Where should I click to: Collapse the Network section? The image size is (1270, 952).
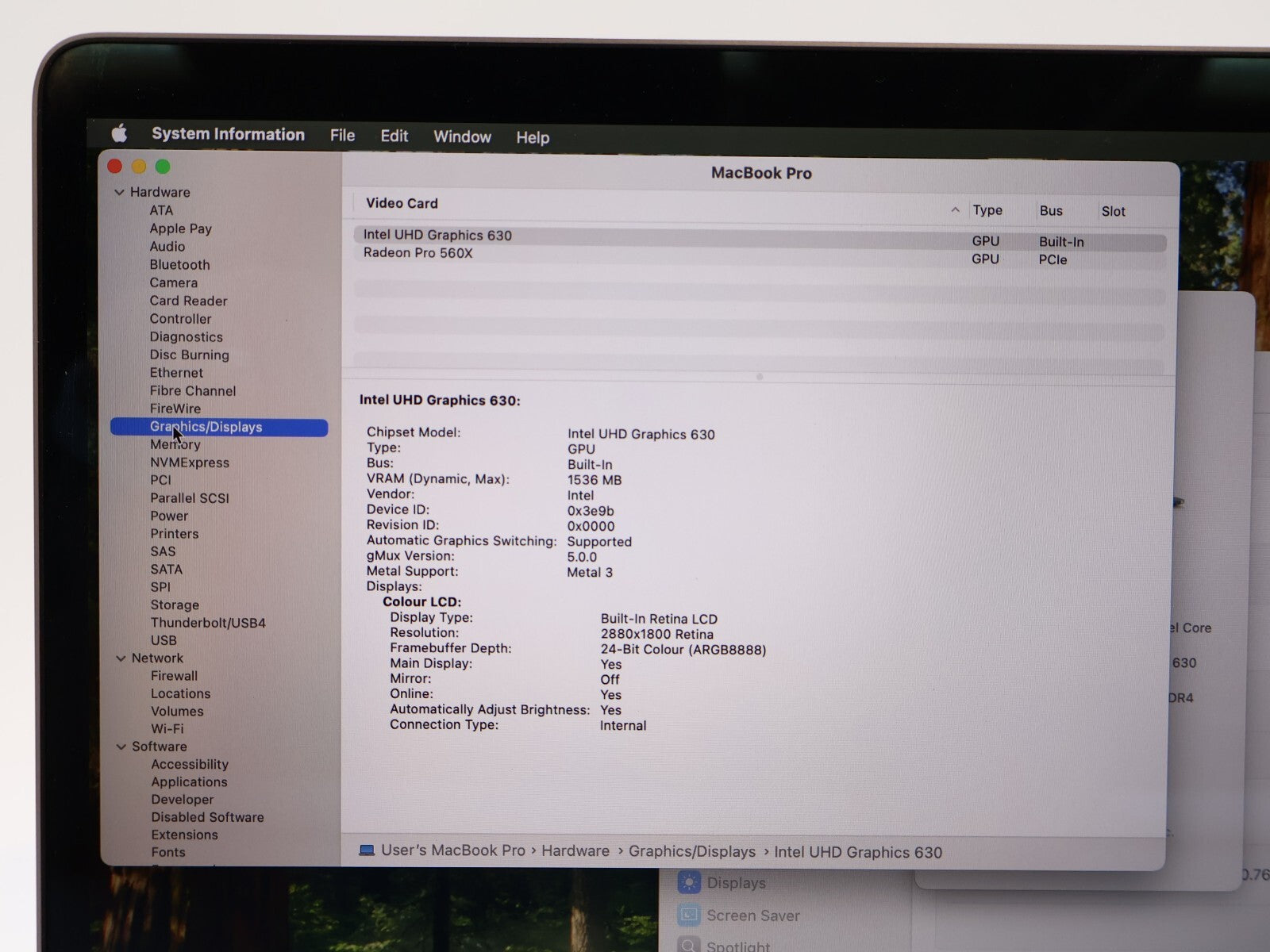coord(121,658)
